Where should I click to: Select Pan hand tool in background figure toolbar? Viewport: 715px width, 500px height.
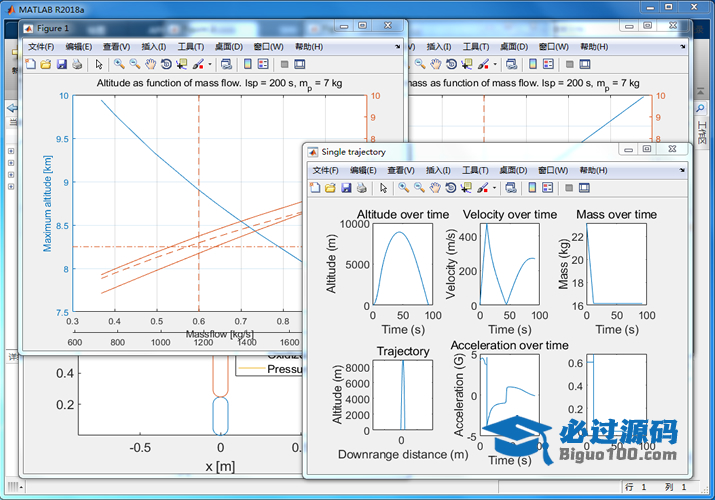pos(436,64)
